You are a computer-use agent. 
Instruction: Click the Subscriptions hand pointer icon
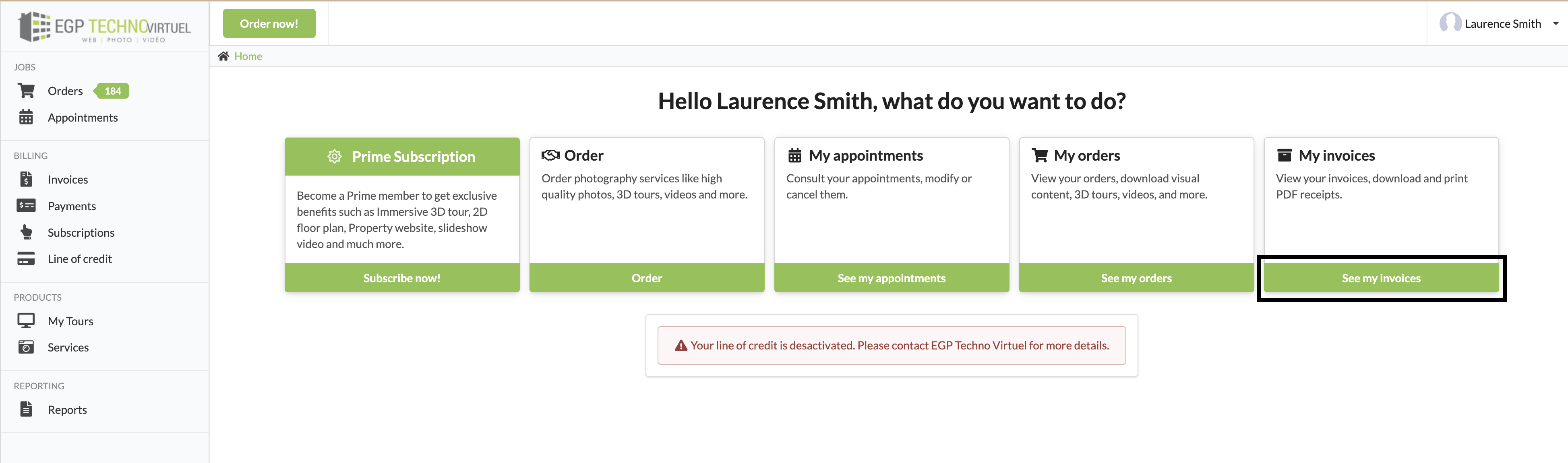[x=26, y=232]
